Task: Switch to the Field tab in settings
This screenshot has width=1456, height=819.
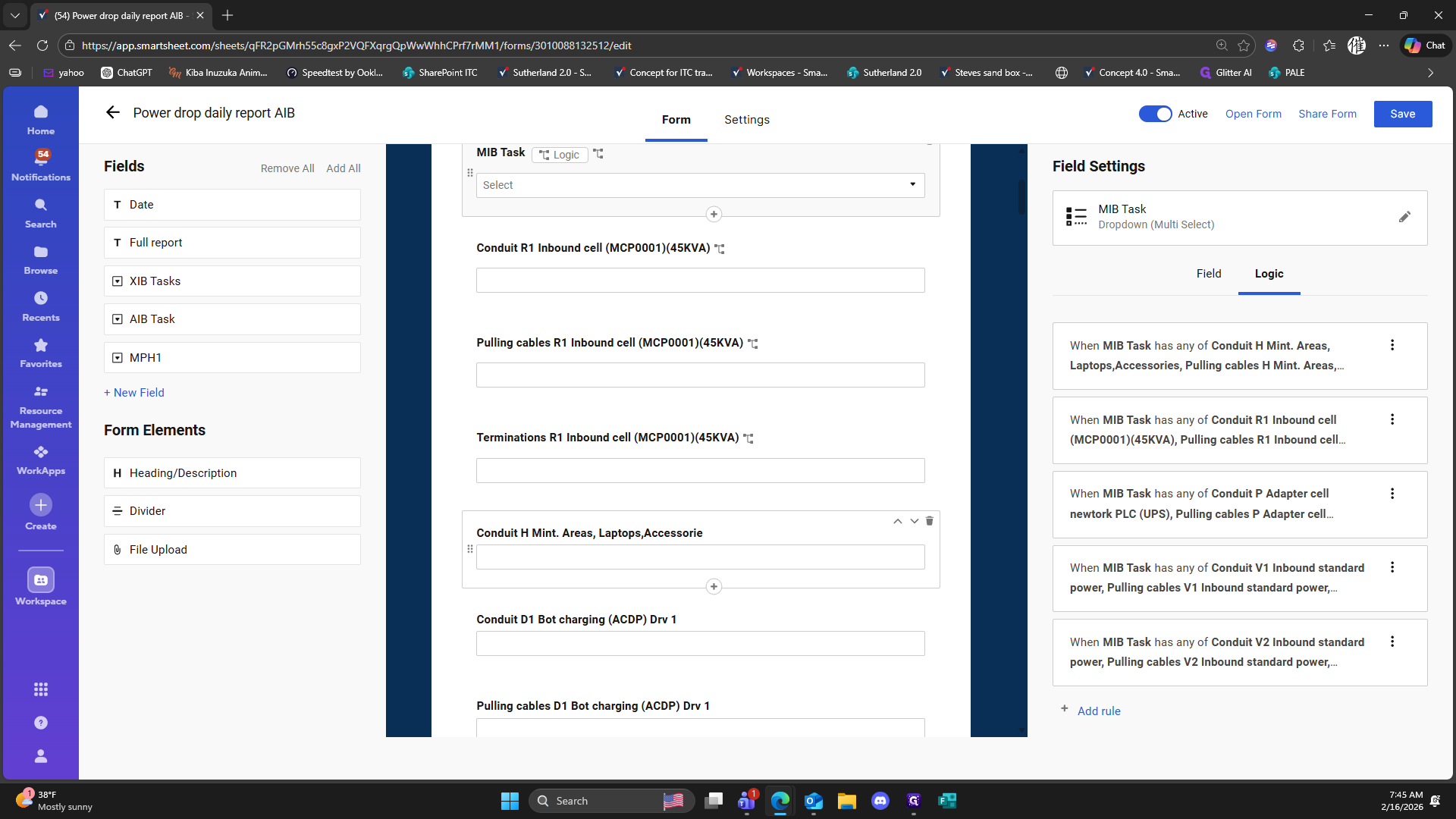Action: point(1209,274)
